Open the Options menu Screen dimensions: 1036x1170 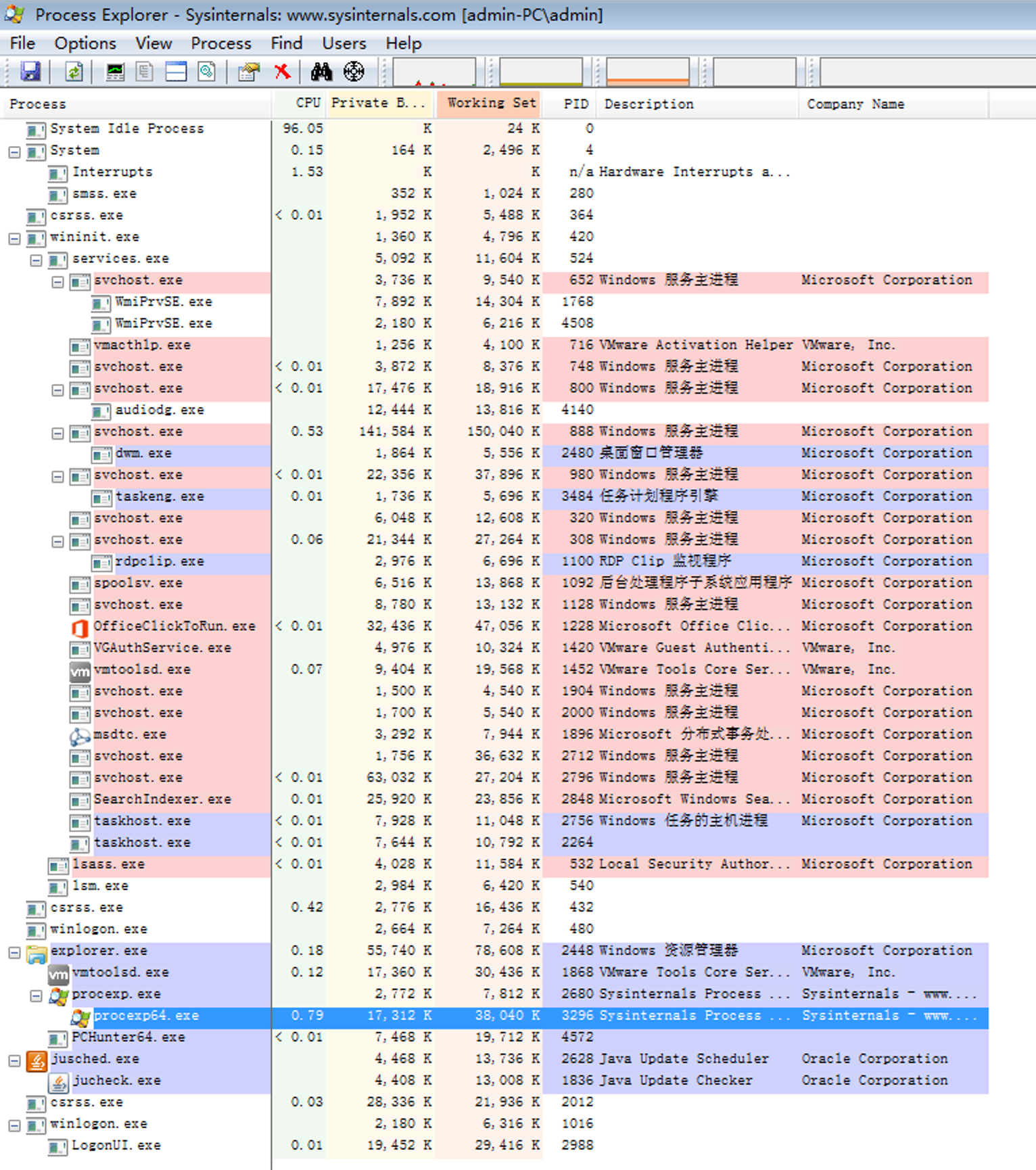(x=85, y=43)
